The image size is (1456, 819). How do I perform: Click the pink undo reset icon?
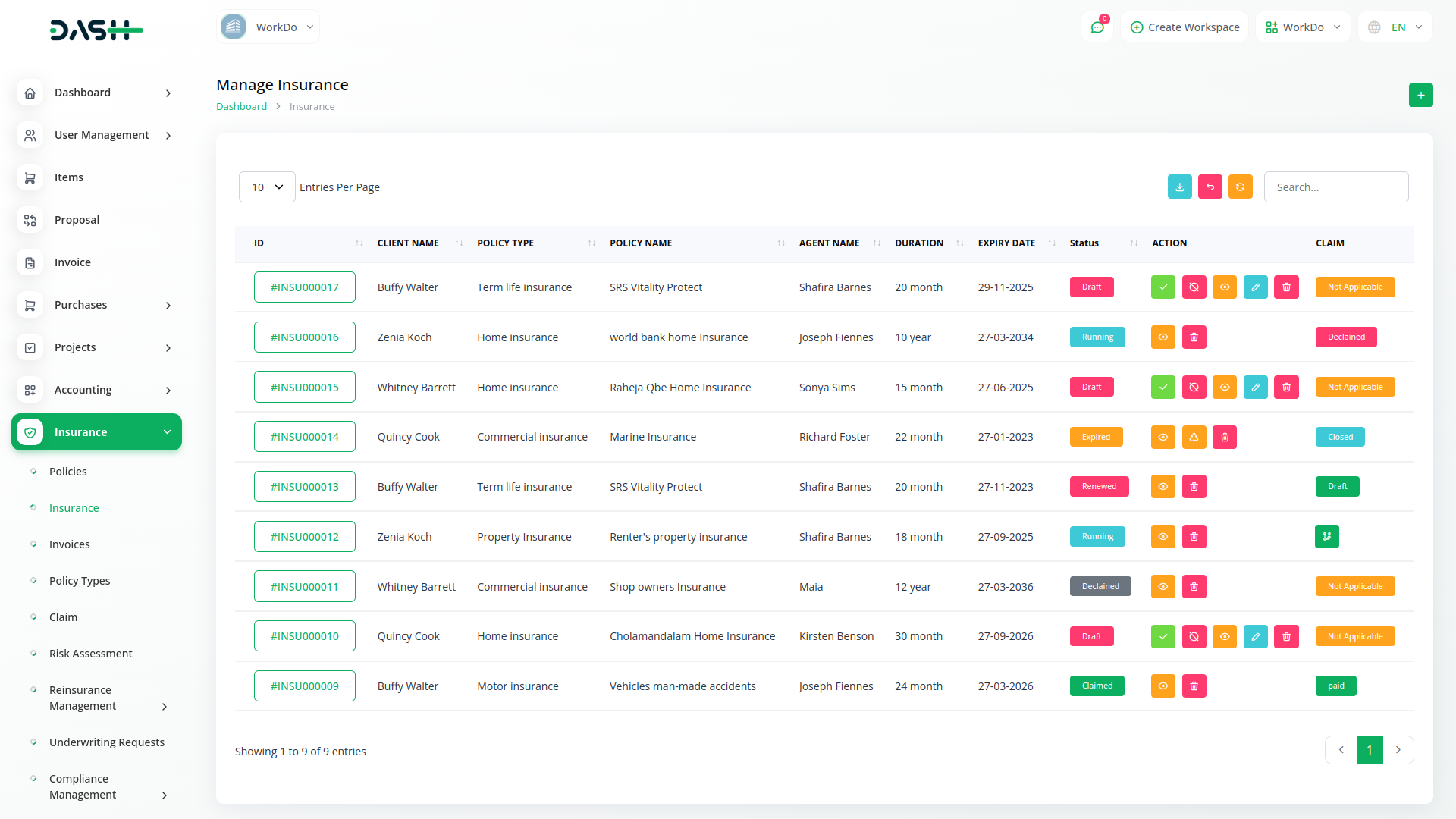coord(1210,187)
